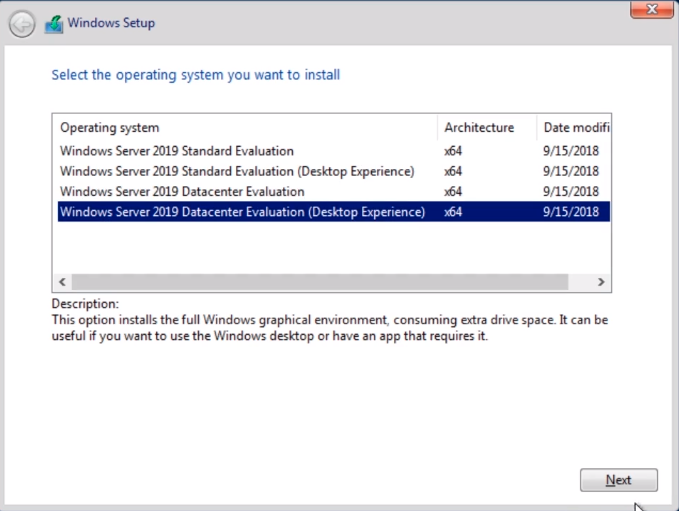Click the horizontal scrollbar thumb

coord(320,282)
